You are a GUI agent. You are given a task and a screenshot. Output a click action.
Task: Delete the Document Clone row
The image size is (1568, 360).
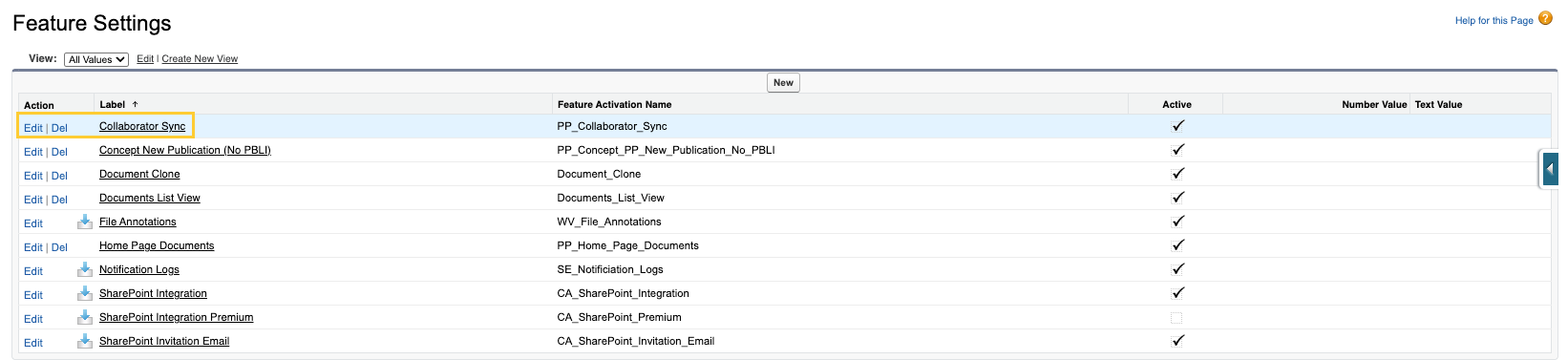pos(59,176)
